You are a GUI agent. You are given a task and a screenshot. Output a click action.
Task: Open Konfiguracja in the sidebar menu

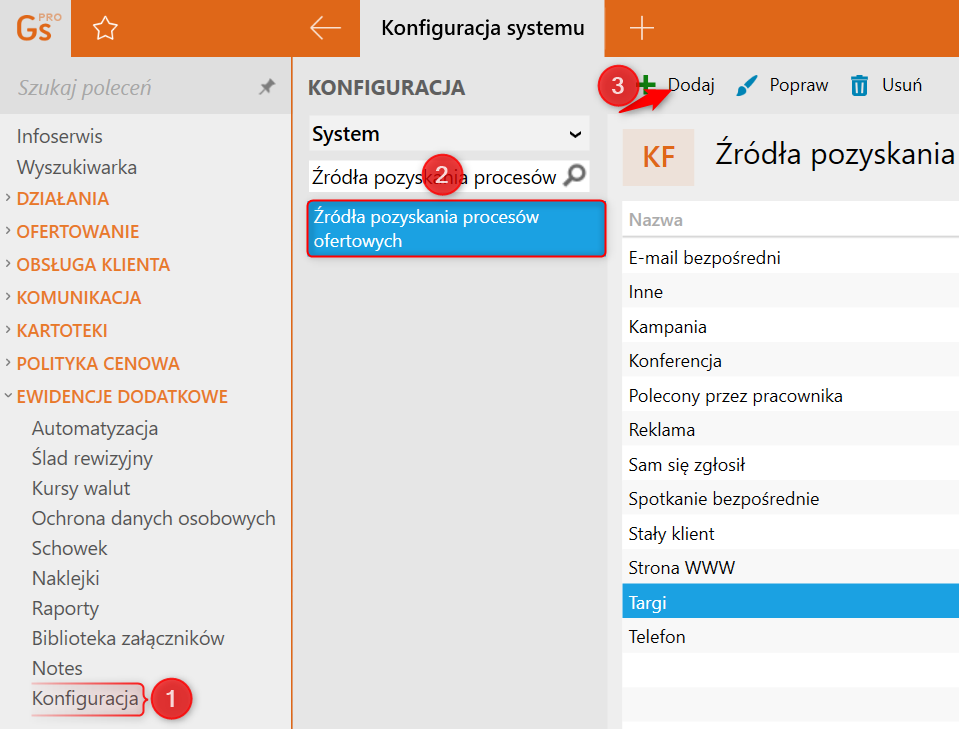pyautogui.click(x=85, y=698)
